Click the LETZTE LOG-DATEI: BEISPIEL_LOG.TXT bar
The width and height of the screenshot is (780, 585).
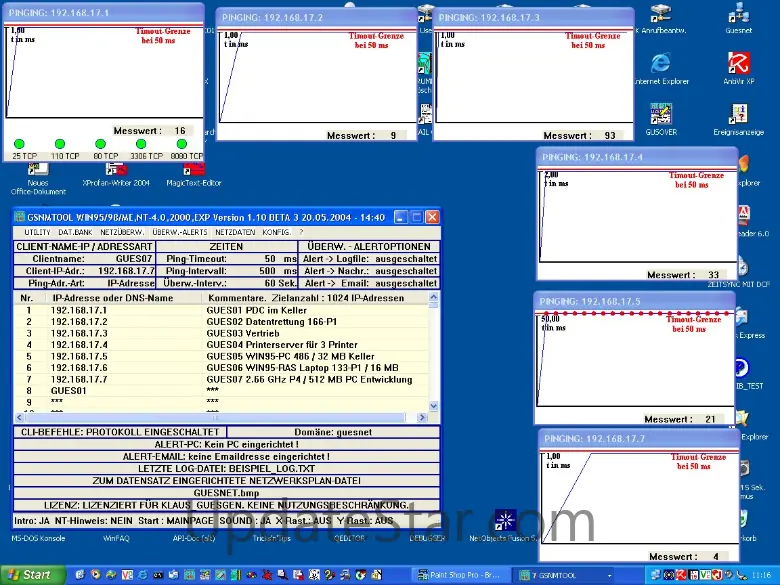tap(226, 468)
